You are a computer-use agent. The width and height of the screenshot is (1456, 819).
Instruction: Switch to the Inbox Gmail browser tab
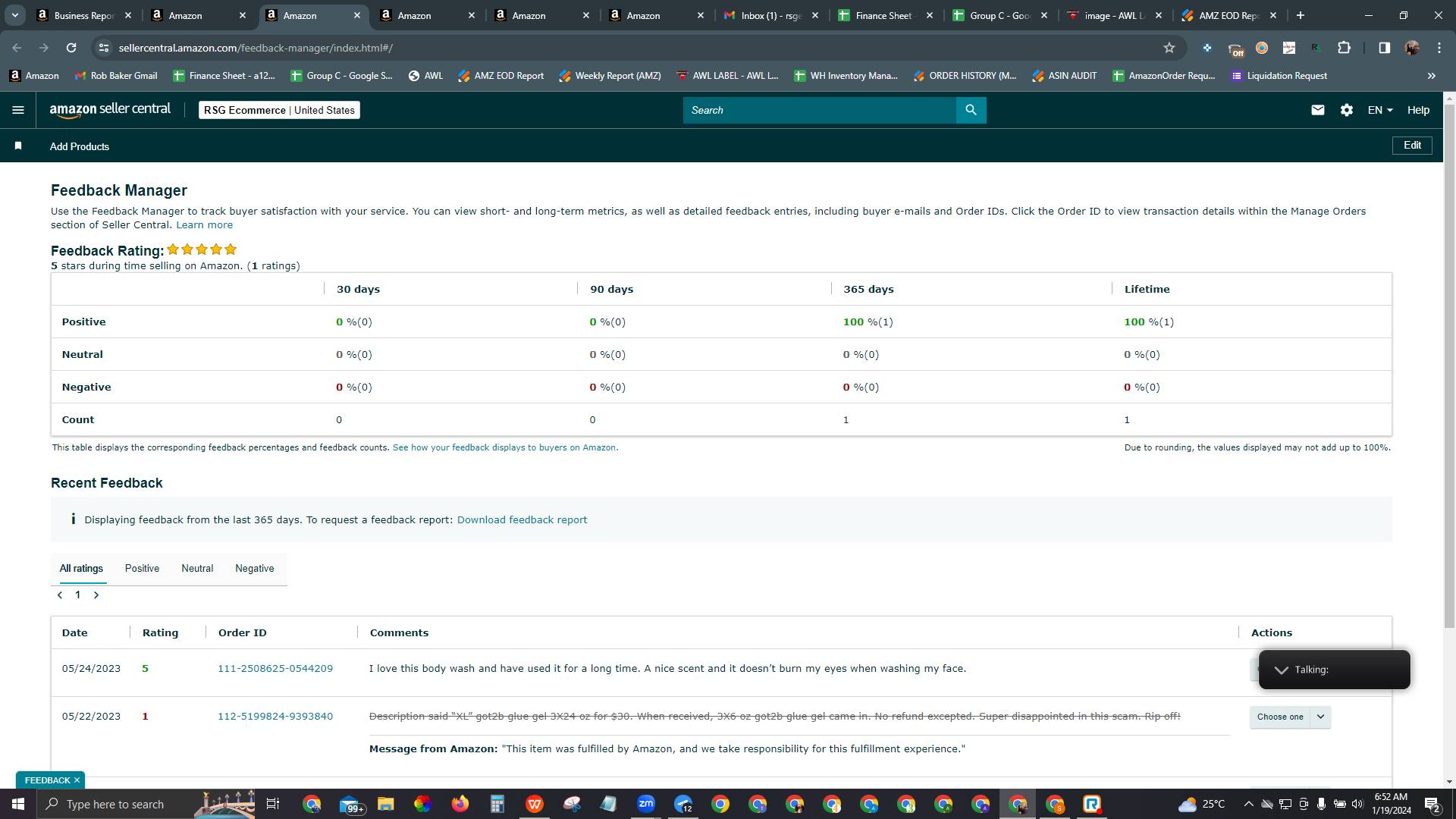[770, 15]
